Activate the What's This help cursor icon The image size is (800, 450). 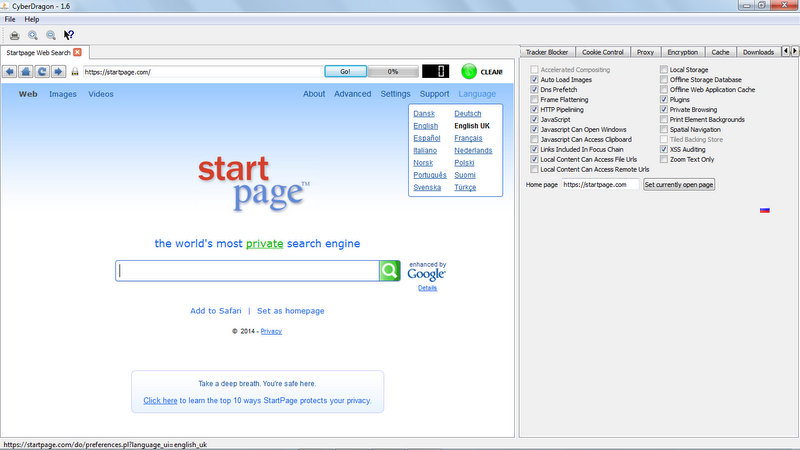click(68, 35)
